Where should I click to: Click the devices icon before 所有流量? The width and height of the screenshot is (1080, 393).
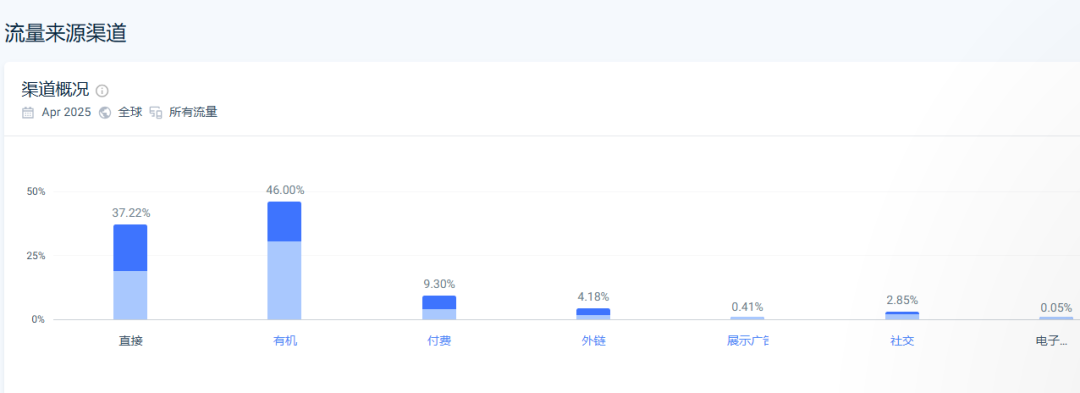(156, 113)
